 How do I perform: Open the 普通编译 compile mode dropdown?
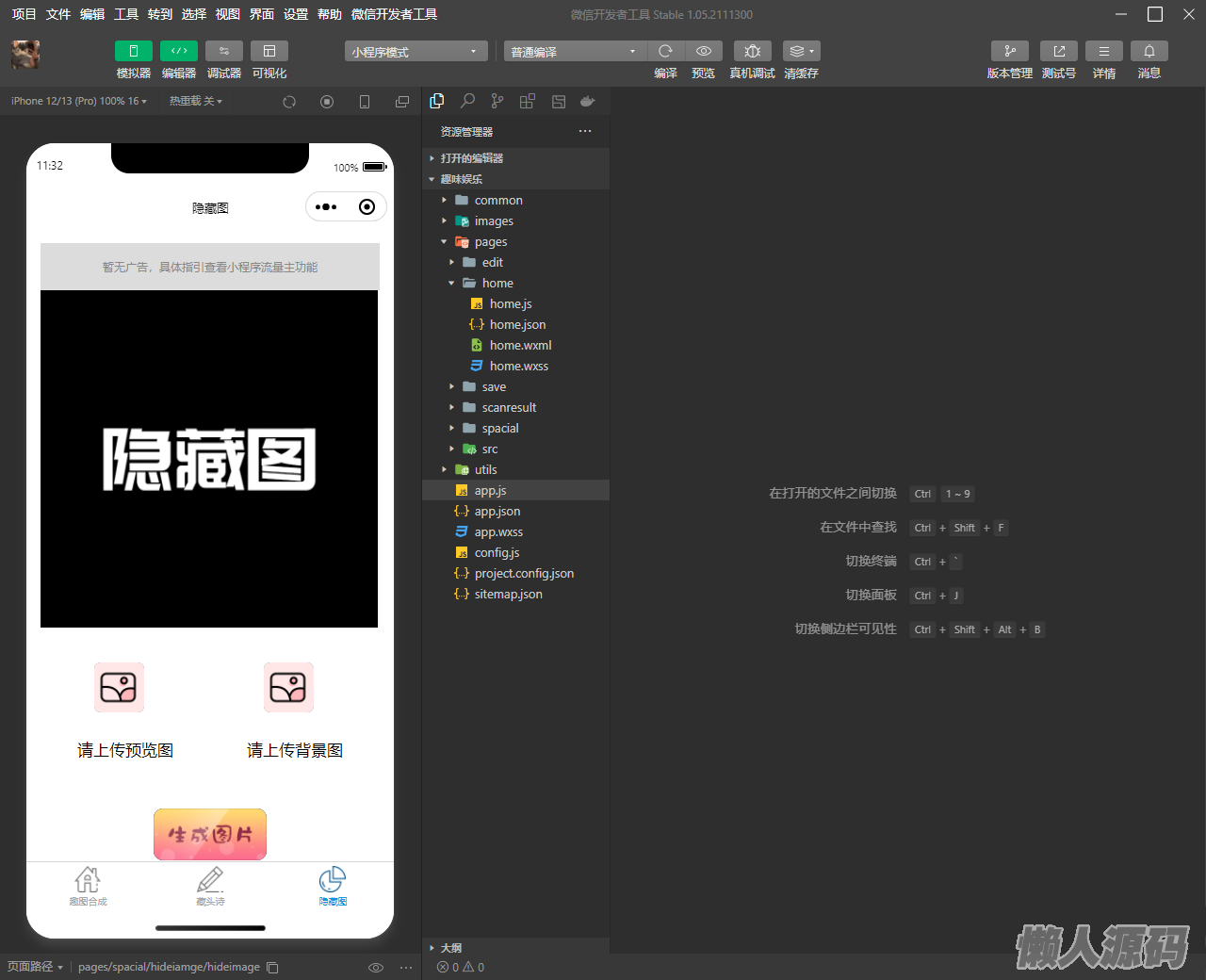coord(574,52)
